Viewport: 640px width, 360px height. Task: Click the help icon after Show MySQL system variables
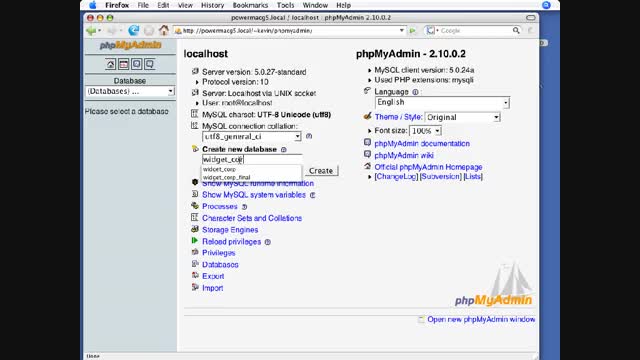pyautogui.click(x=313, y=195)
